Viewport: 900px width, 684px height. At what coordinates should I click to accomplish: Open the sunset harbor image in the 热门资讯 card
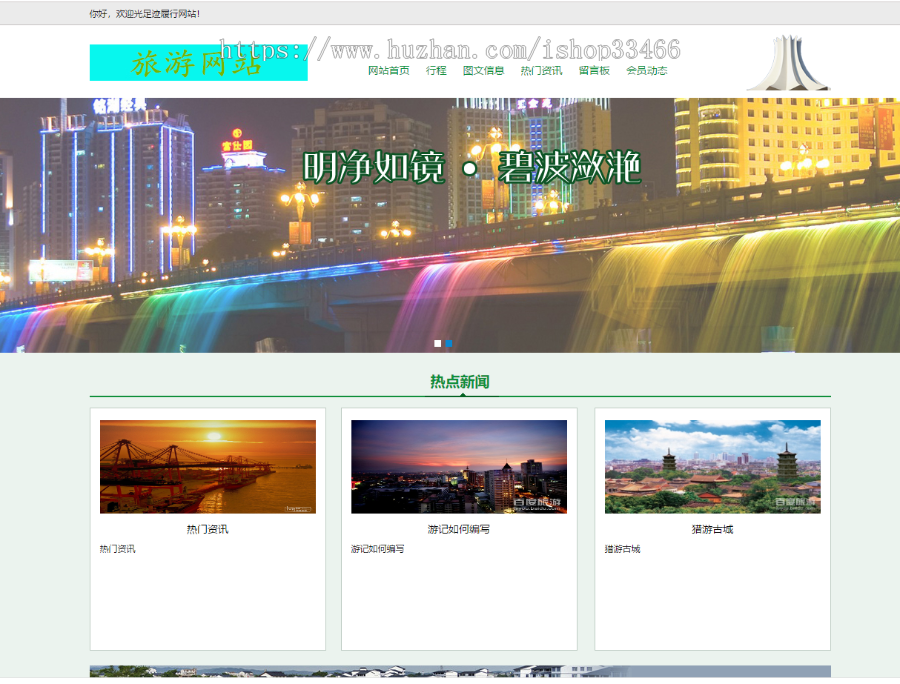click(x=207, y=467)
